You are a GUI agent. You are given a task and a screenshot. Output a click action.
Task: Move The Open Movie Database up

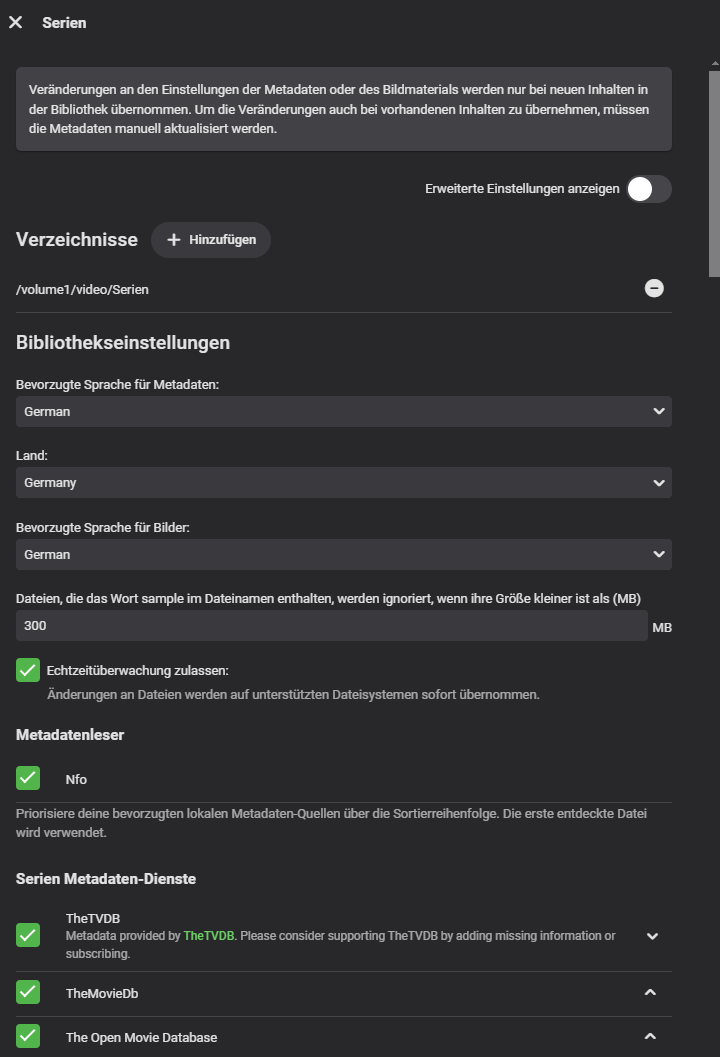650,1036
